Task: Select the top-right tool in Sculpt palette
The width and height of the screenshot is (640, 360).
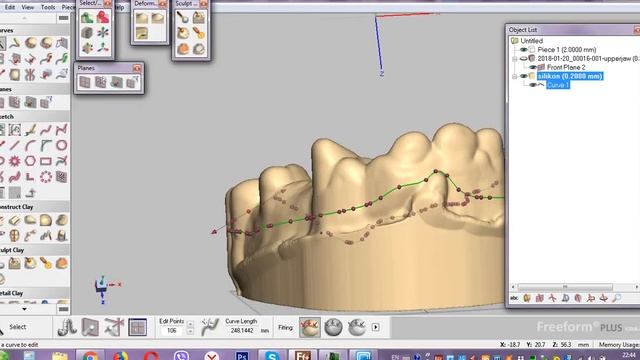Action: tap(199, 17)
